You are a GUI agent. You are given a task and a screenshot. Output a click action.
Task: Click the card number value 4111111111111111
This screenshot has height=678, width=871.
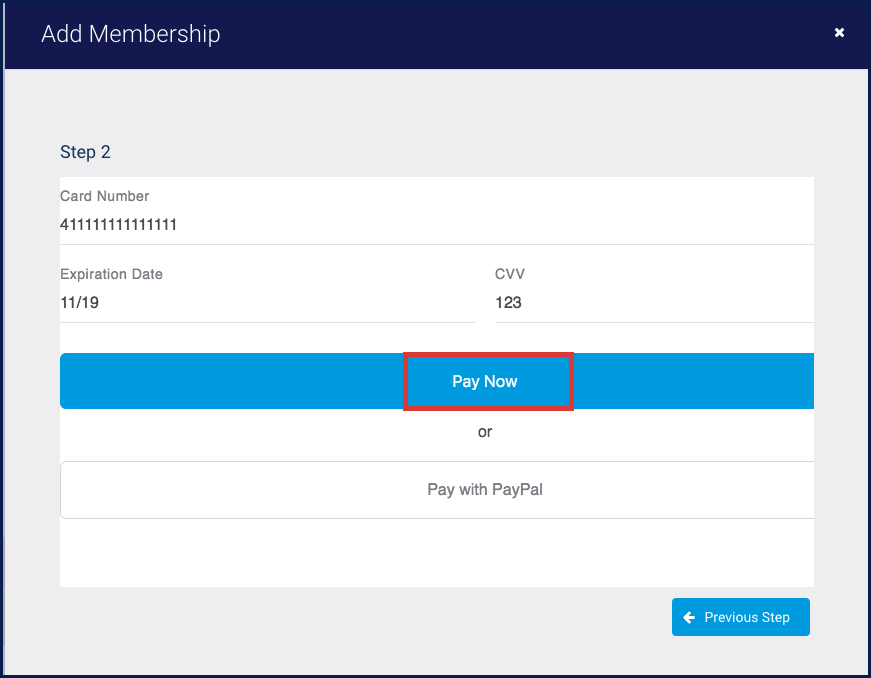click(x=119, y=225)
